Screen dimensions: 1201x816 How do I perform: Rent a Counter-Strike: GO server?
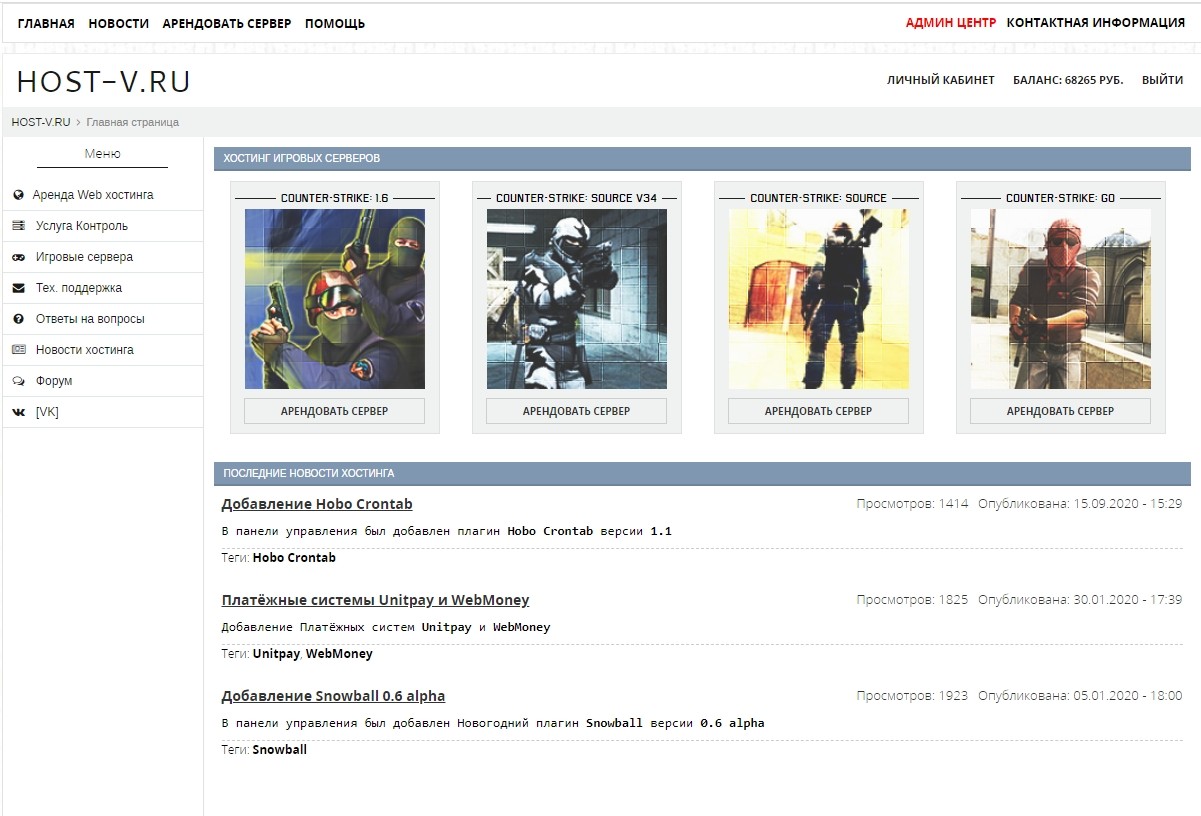click(1060, 411)
